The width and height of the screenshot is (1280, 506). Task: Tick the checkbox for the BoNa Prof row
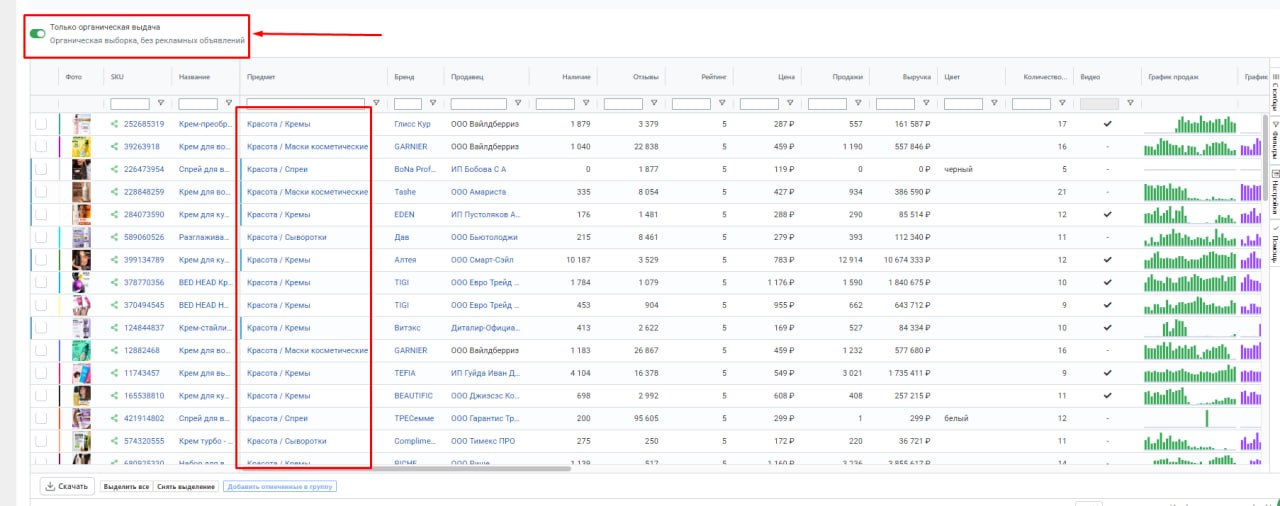[x=41, y=169]
